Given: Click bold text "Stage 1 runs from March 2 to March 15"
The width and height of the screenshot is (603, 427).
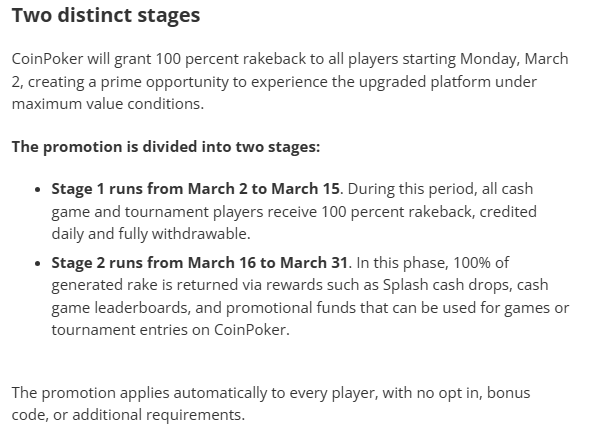Looking at the screenshot, I should [195, 187].
